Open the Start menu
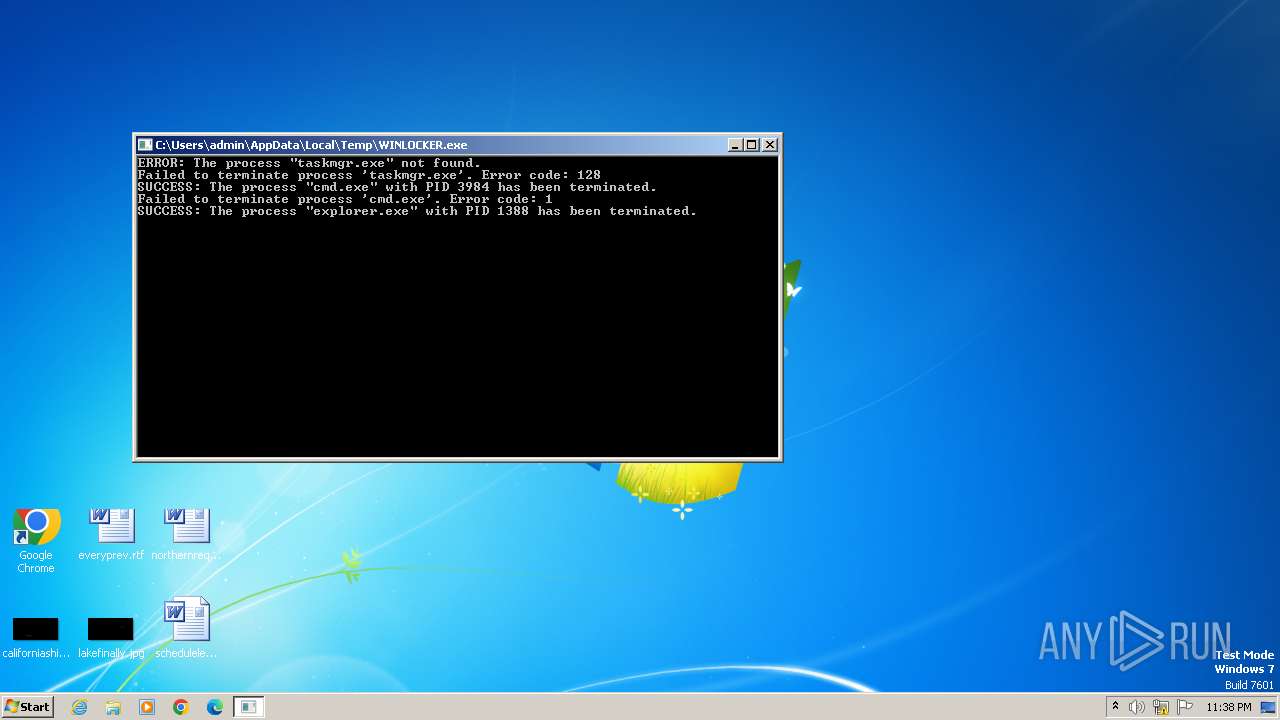 point(27,707)
